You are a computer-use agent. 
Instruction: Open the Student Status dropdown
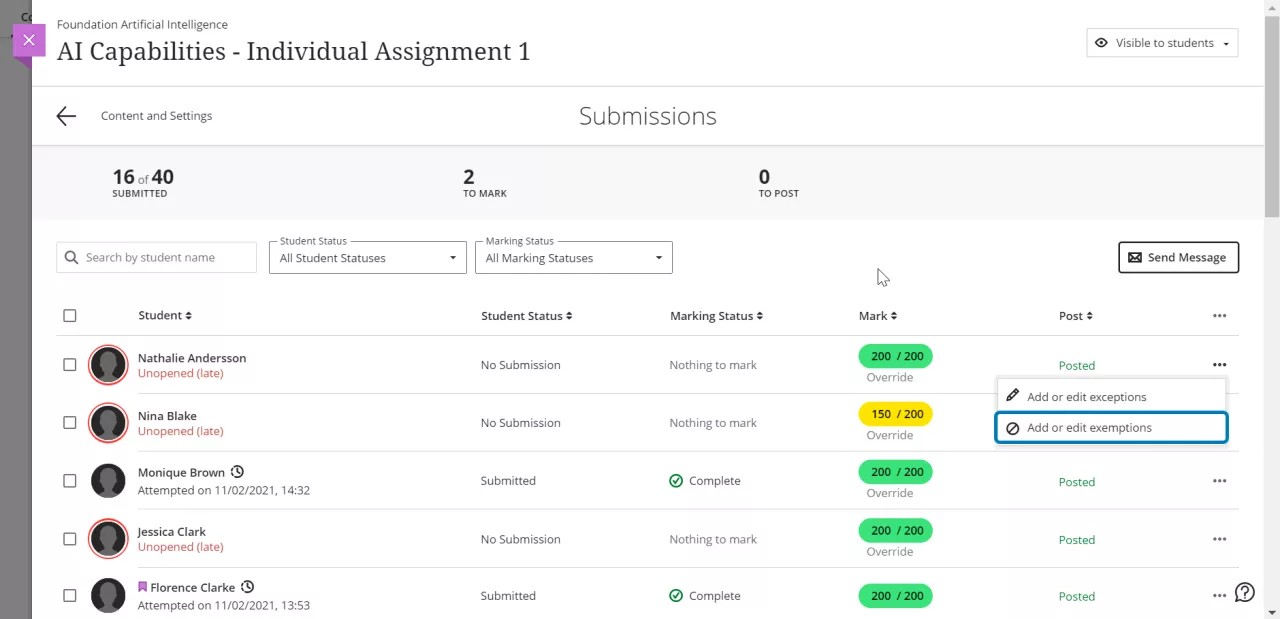pyautogui.click(x=366, y=257)
